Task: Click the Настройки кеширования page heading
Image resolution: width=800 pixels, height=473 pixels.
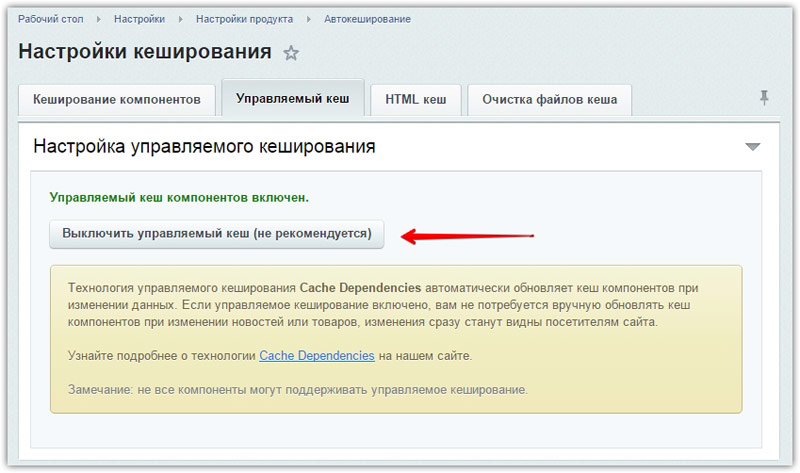Action: (x=145, y=52)
